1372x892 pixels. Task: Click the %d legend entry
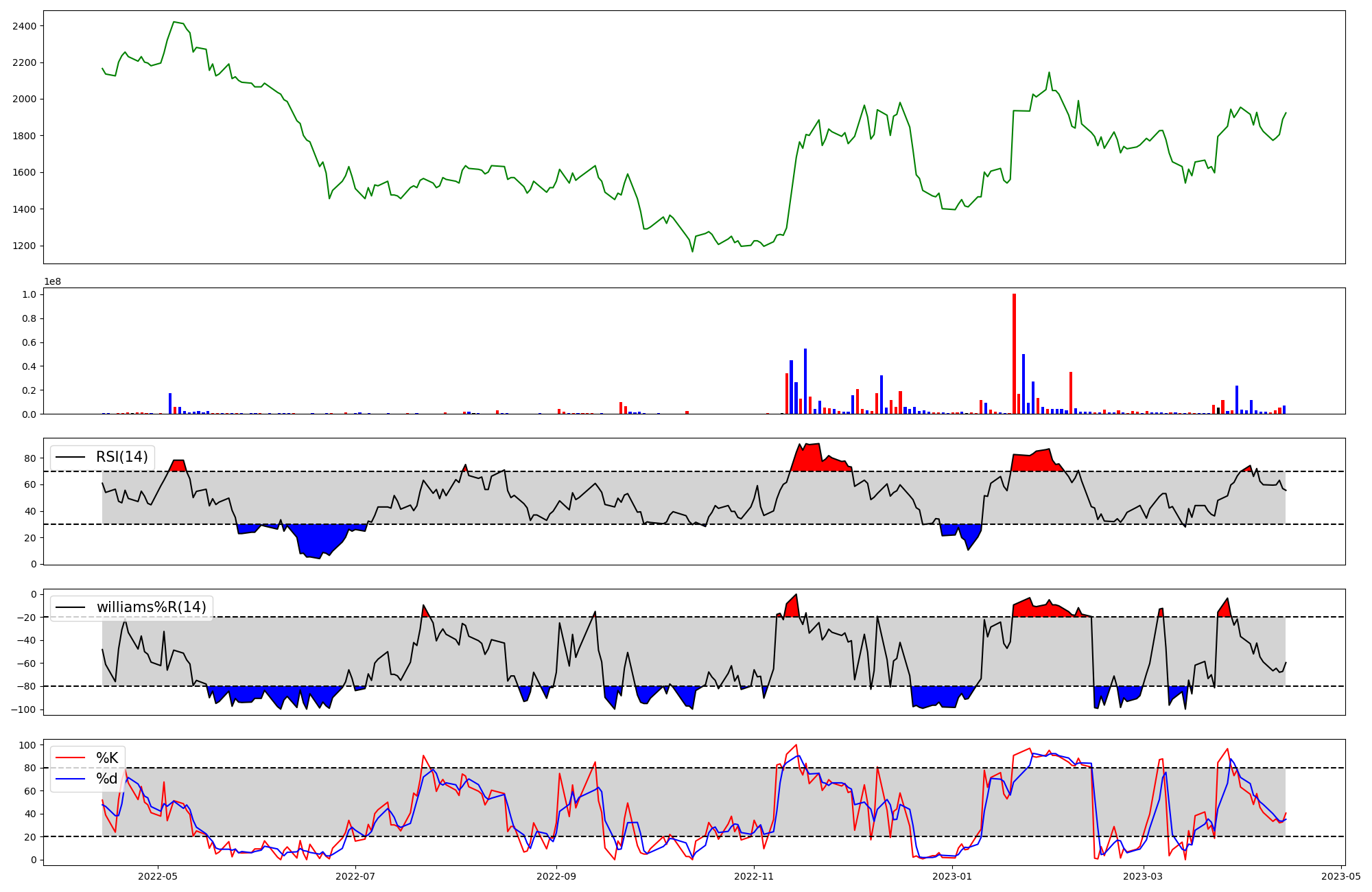[x=106, y=779]
